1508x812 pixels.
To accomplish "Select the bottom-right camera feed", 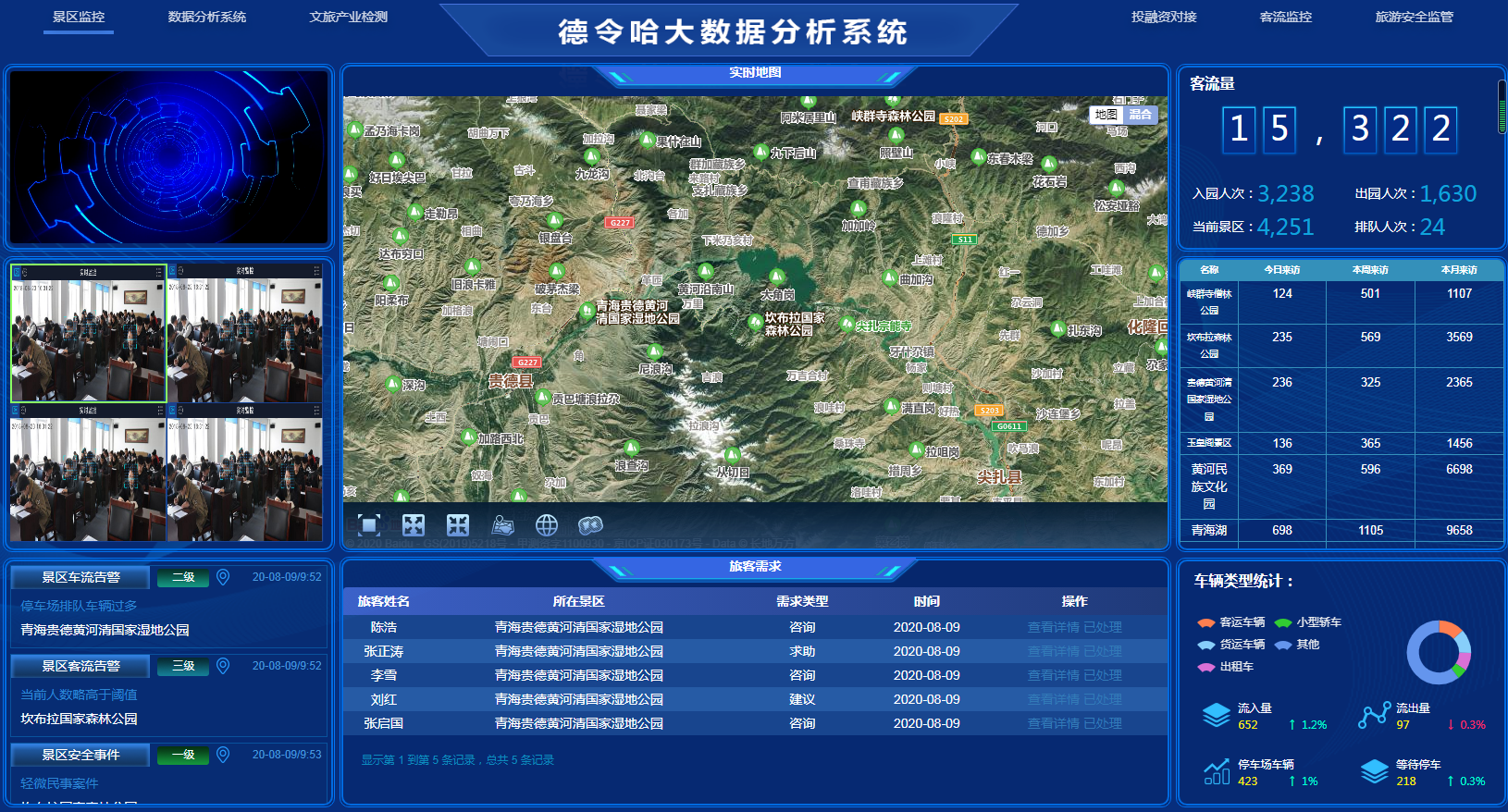I will point(245,473).
